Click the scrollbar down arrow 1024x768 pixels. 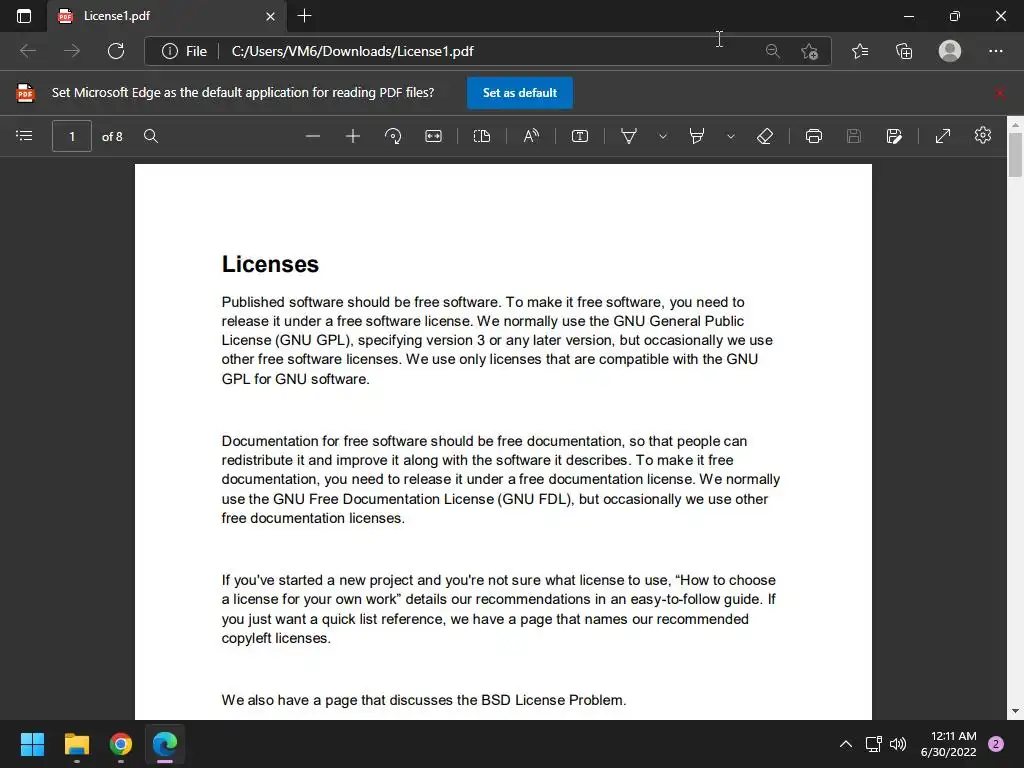pyautogui.click(x=1015, y=711)
